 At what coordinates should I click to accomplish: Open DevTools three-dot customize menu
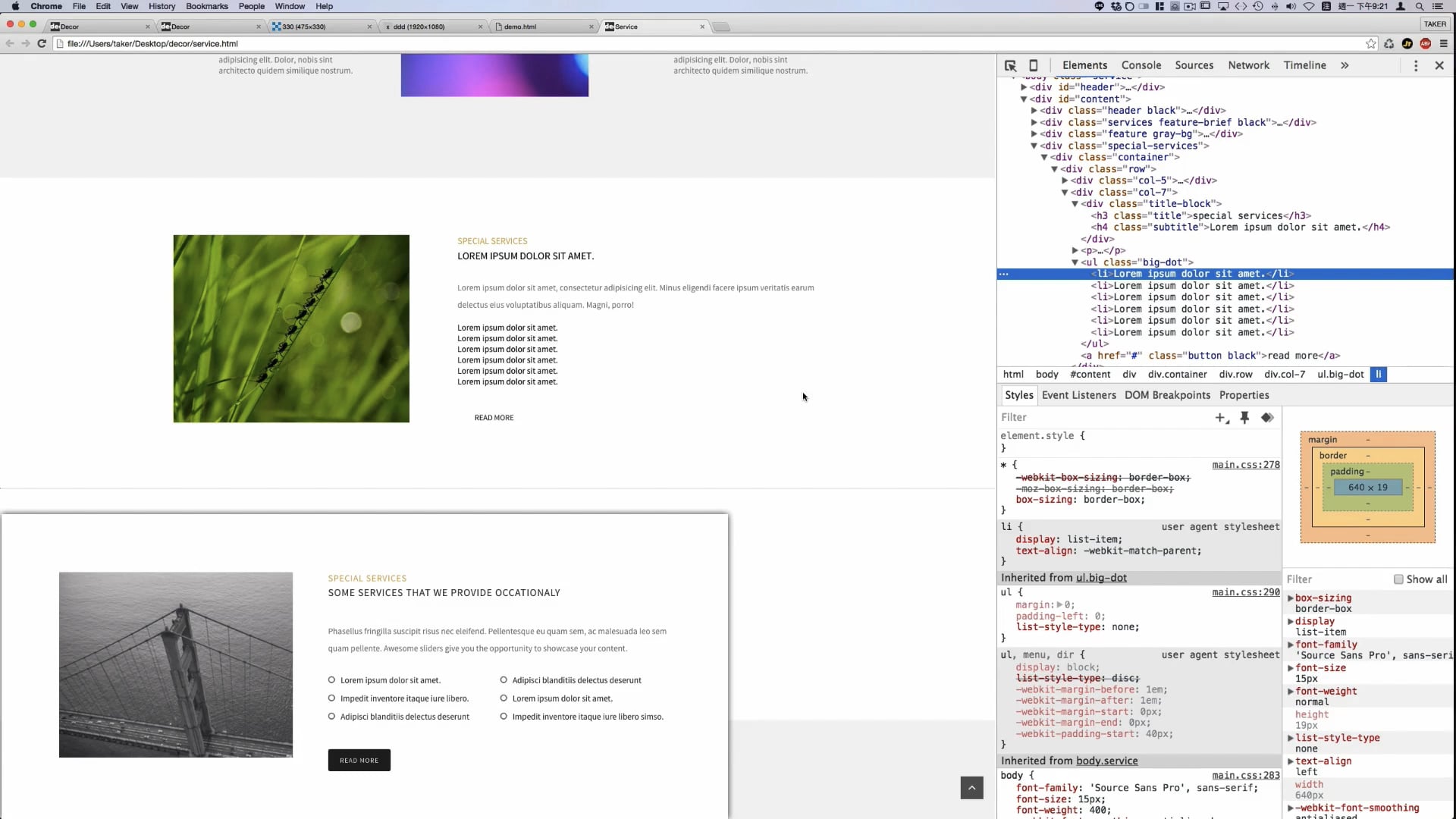pos(1415,66)
